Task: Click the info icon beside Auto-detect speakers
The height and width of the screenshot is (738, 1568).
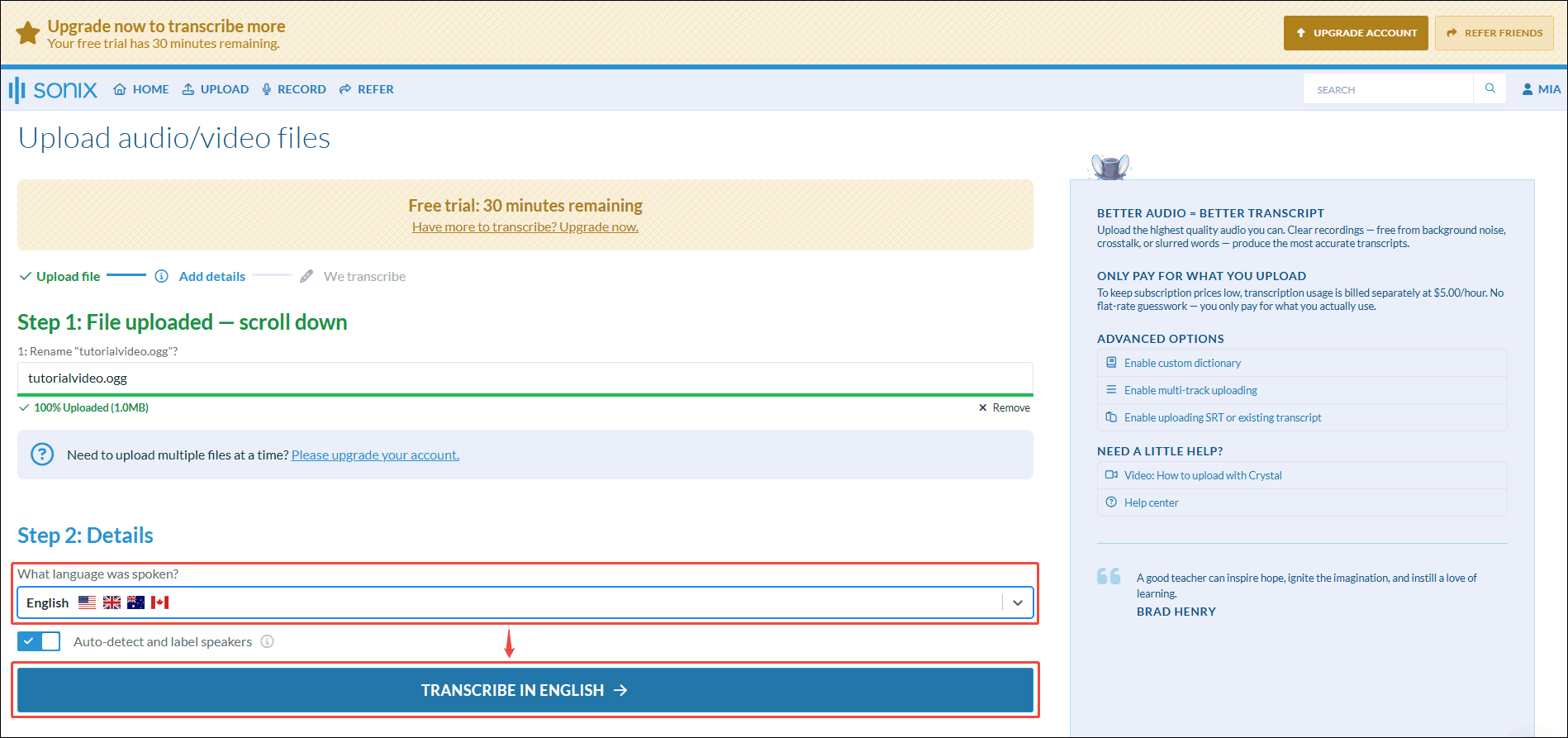Action: point(267,641)
